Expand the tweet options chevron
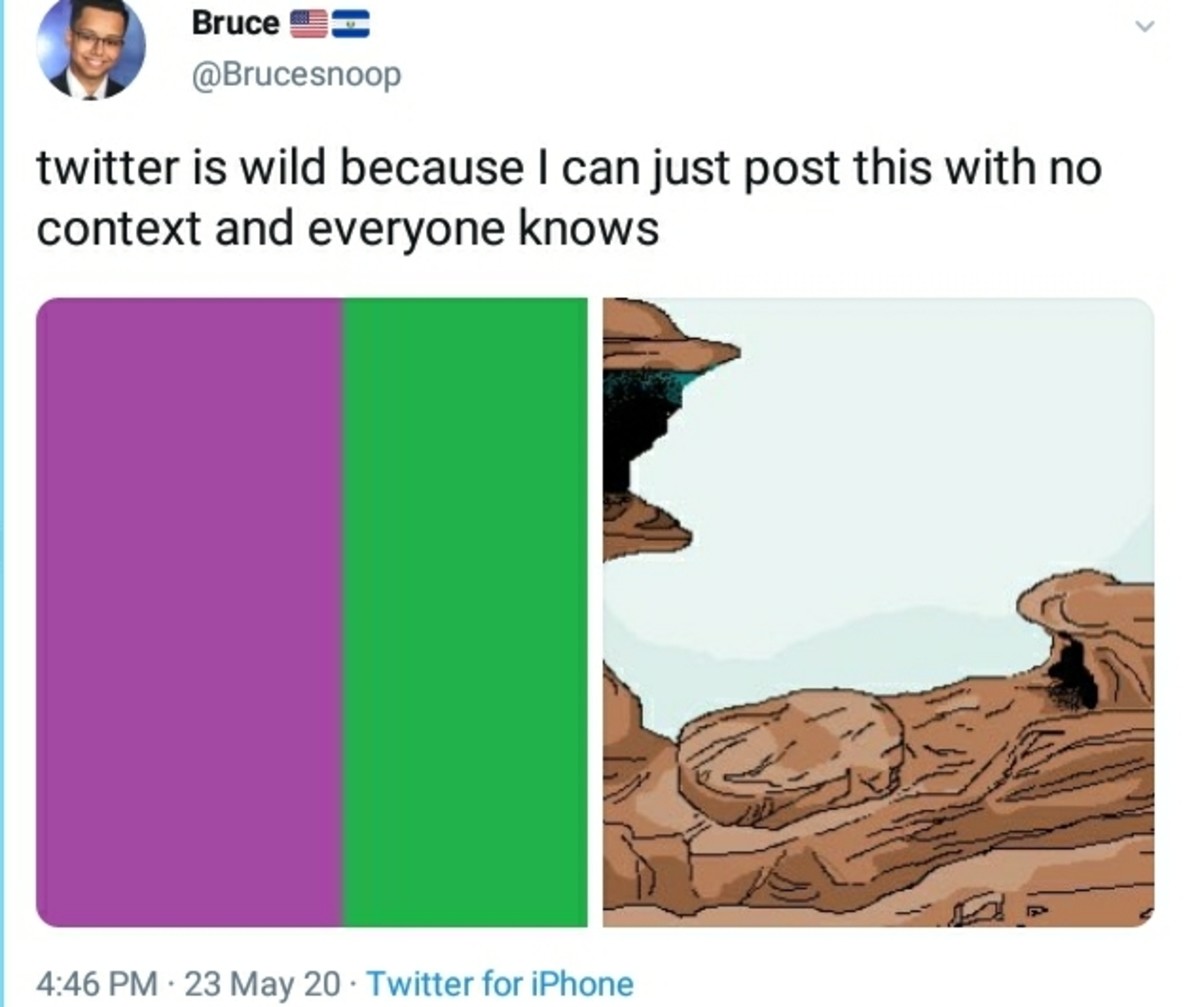The width and height of the screenshot is (1200, 1007). [1146, 26]
